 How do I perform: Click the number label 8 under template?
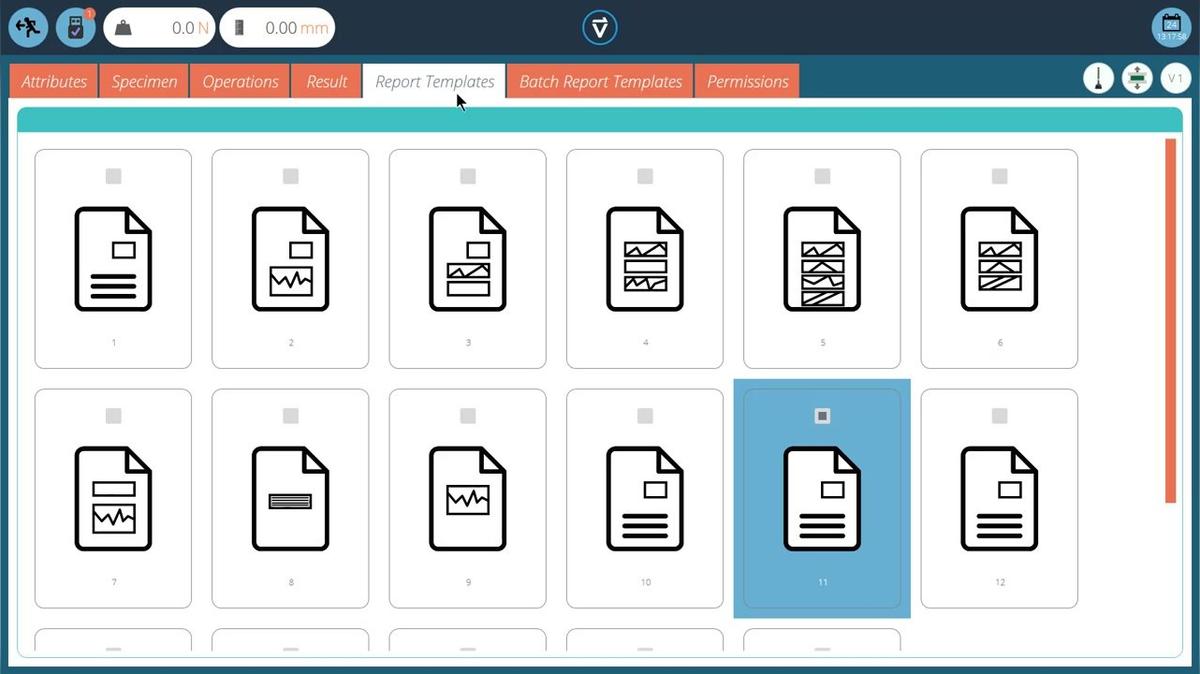[291, 582]
